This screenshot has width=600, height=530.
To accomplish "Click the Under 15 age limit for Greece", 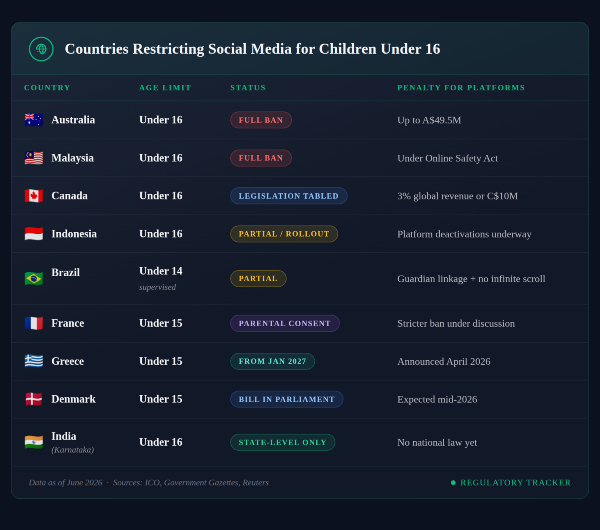I will [161, 361].
